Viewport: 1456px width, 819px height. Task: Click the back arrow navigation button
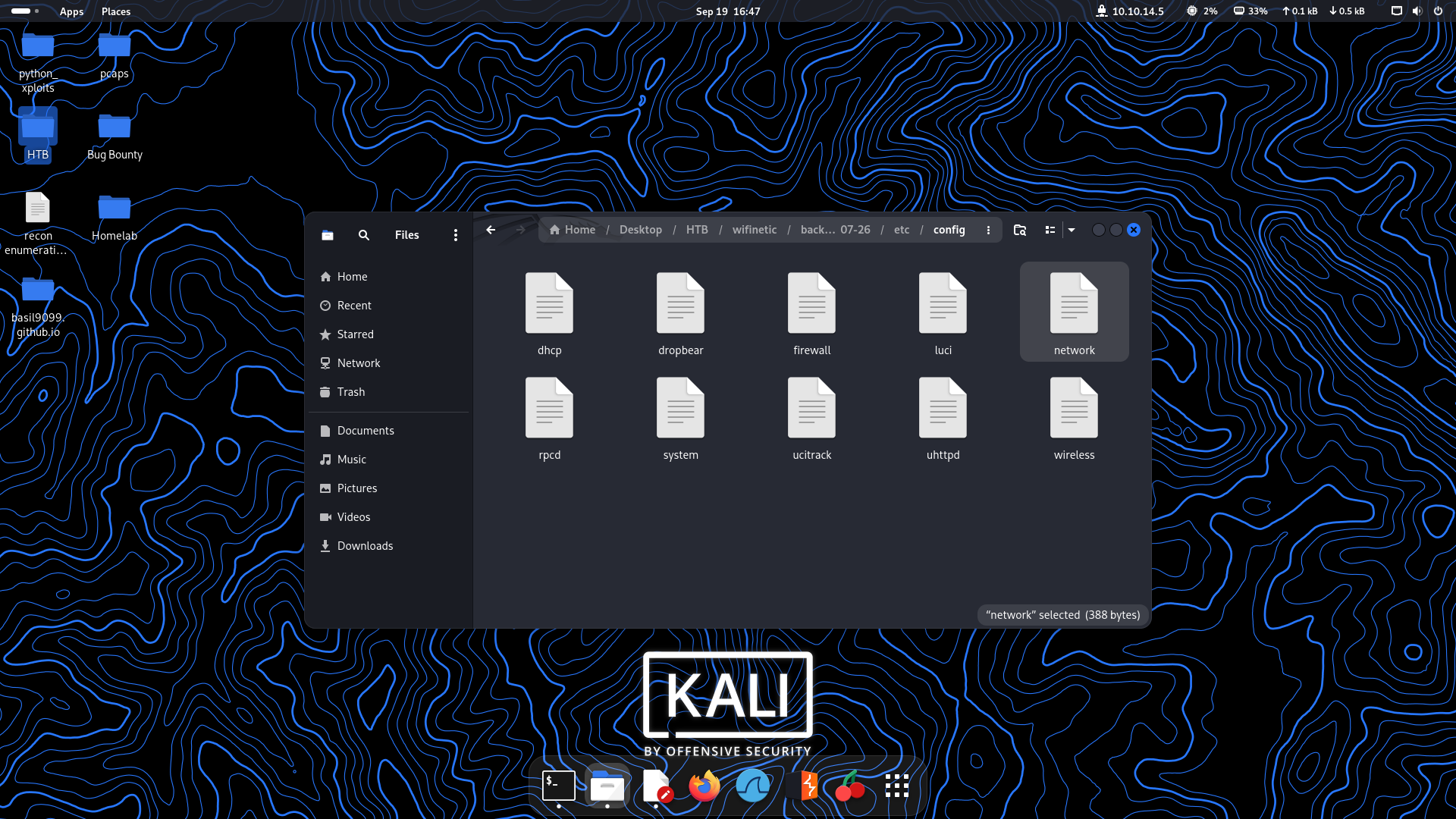[491, 230]
